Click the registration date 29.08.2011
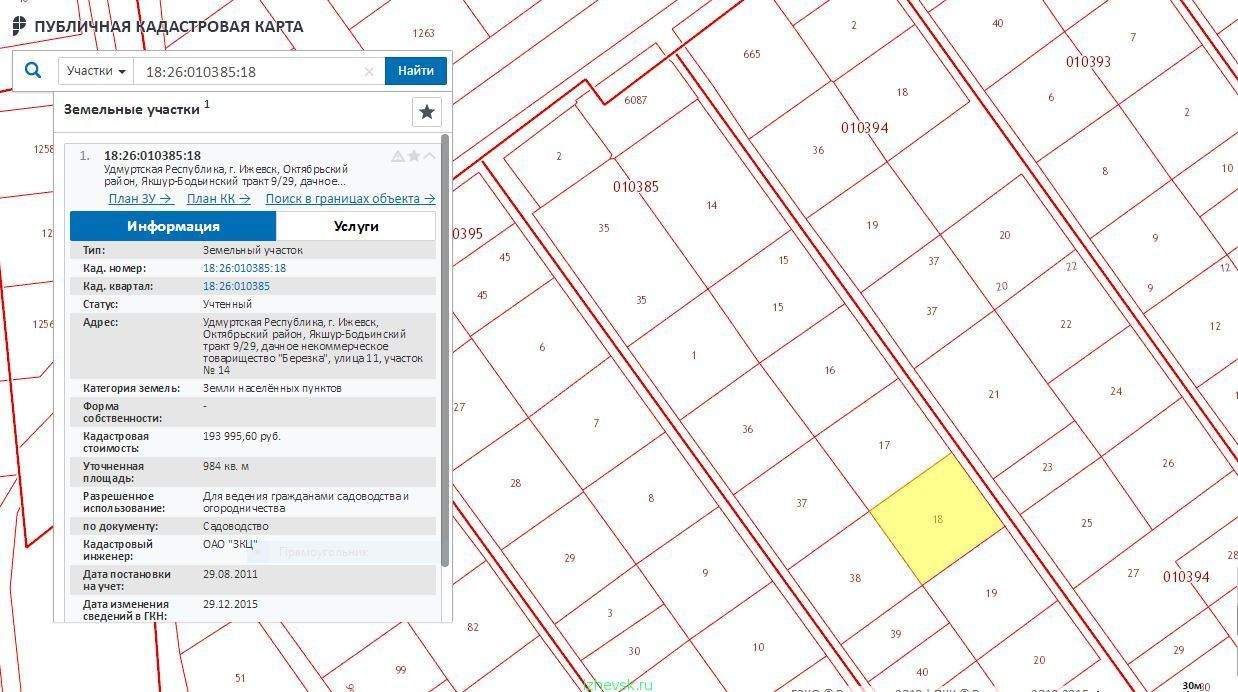Image resolution: width=1238 pixels, height=692 pixels. click(x=230, y=574)
